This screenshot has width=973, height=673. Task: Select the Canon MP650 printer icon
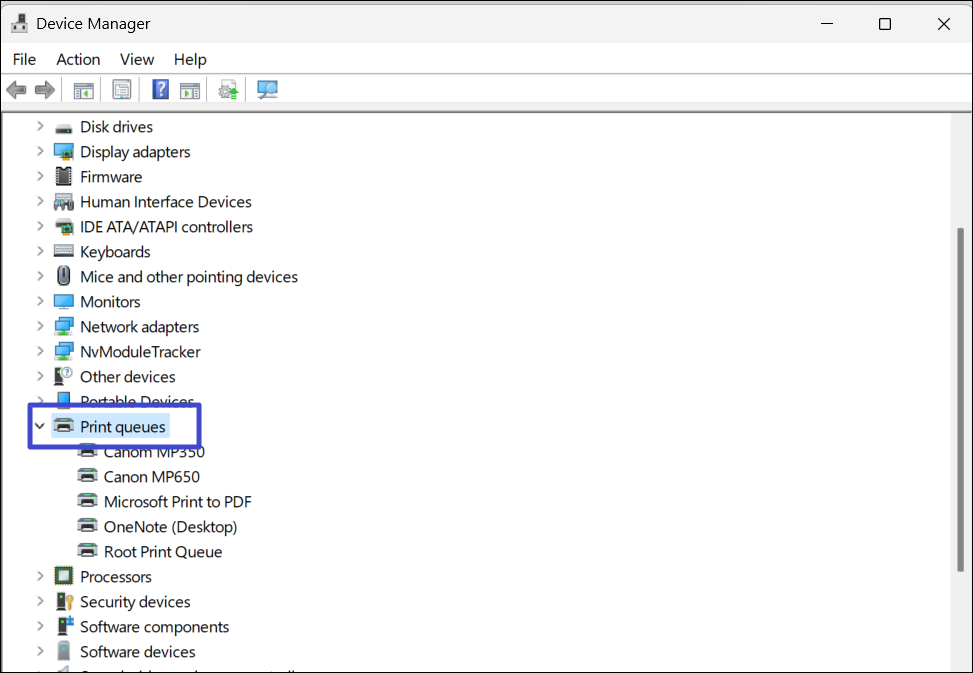(x=88, y=477)
